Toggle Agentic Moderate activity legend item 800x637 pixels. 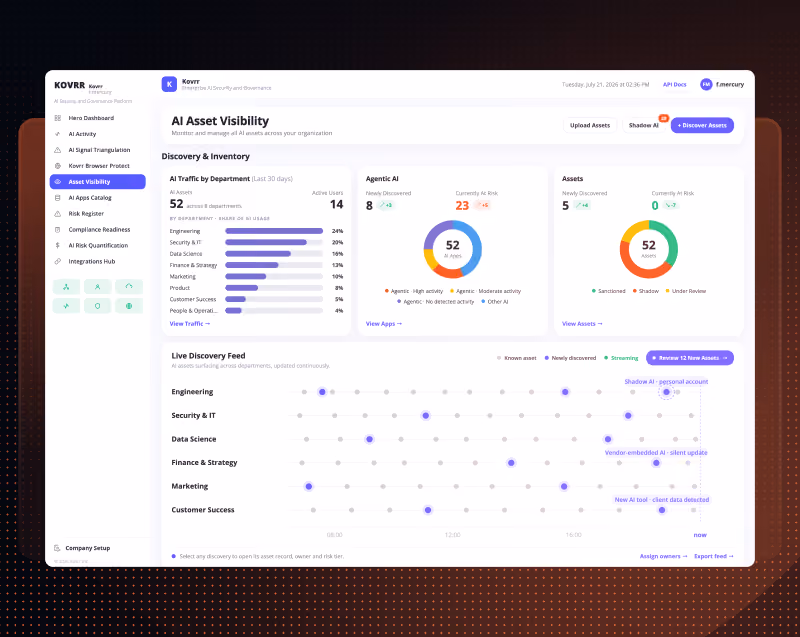click(485, 291)
